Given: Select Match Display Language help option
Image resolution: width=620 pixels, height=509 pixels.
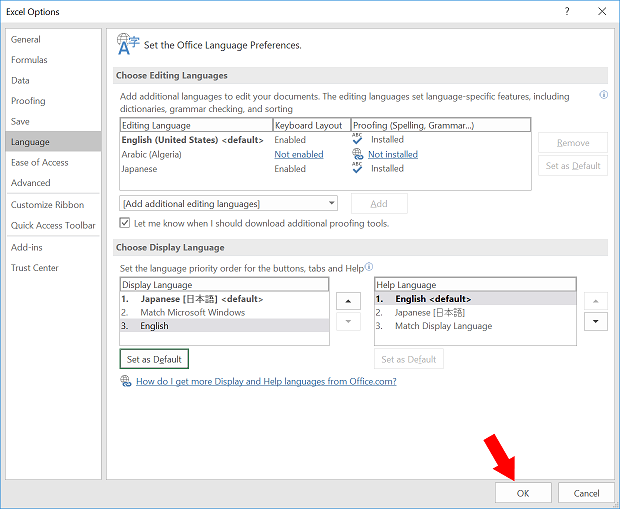Looking at the screenshot, I should tap(475, 326).
